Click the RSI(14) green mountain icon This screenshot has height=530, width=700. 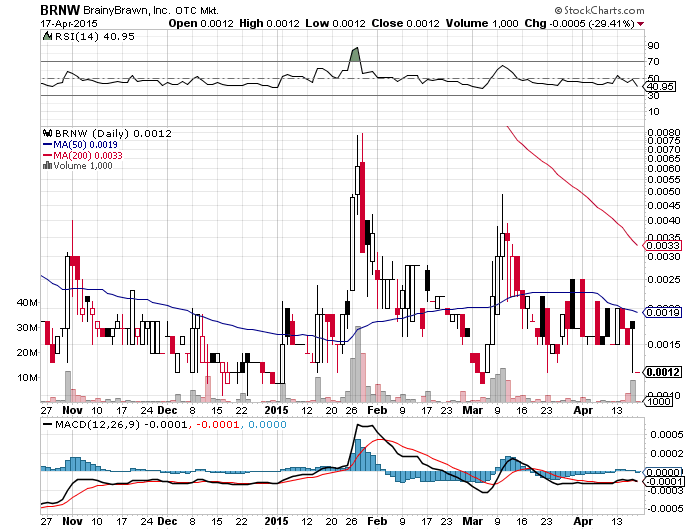[47, 36]
